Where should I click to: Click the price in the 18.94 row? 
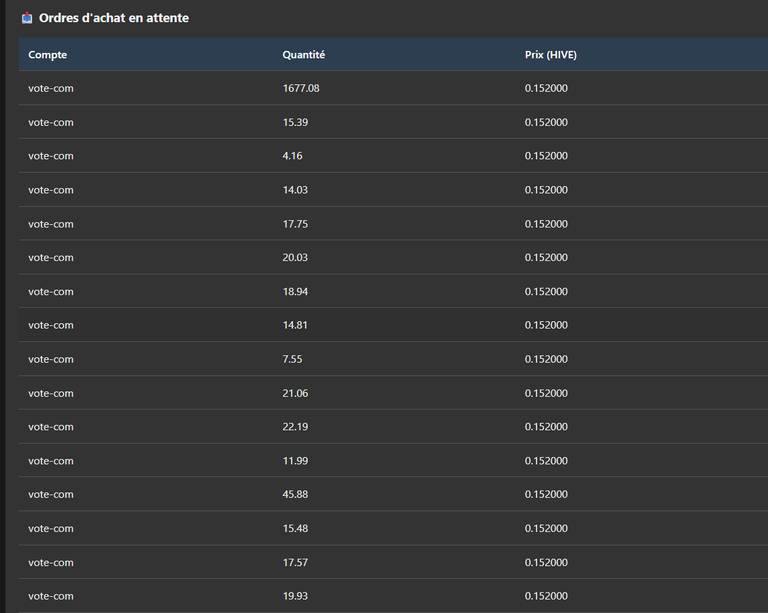[x=546, y=291]
